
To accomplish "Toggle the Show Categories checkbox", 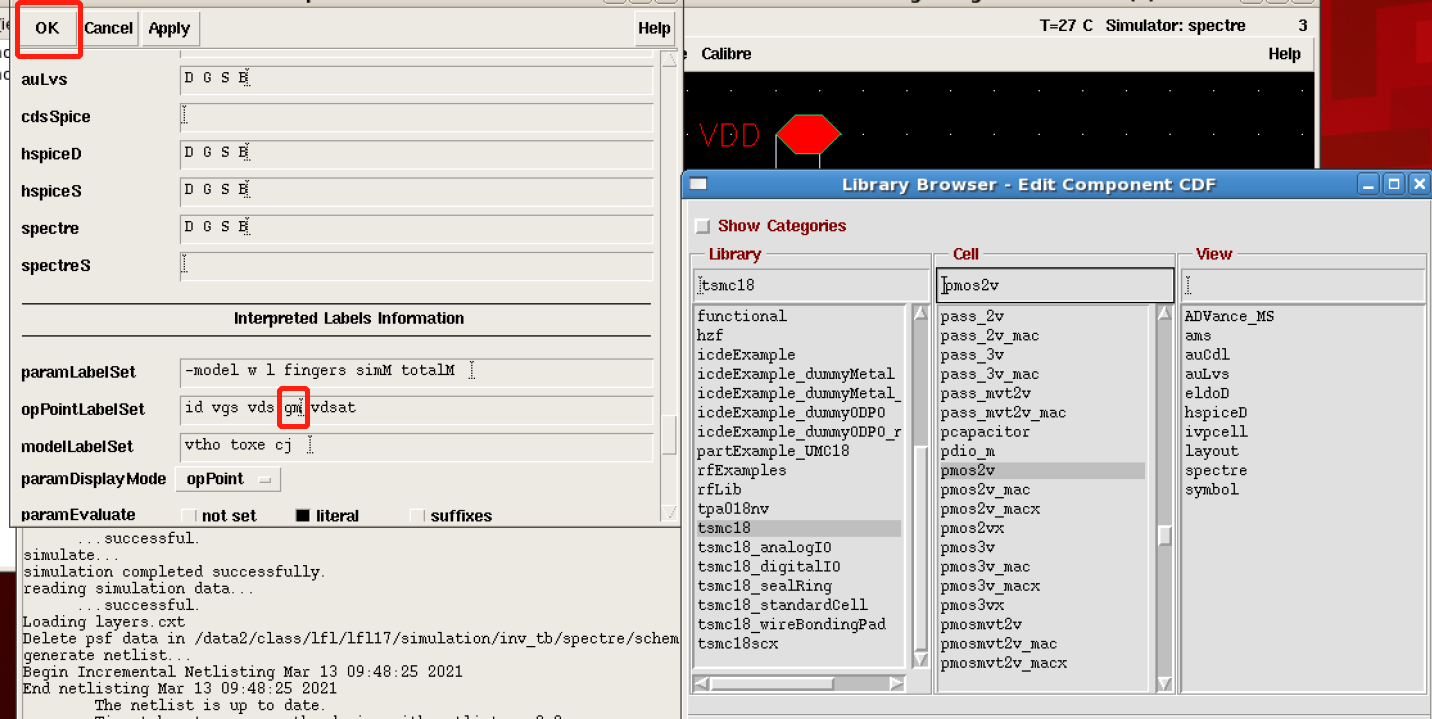I will coord(703,226).
